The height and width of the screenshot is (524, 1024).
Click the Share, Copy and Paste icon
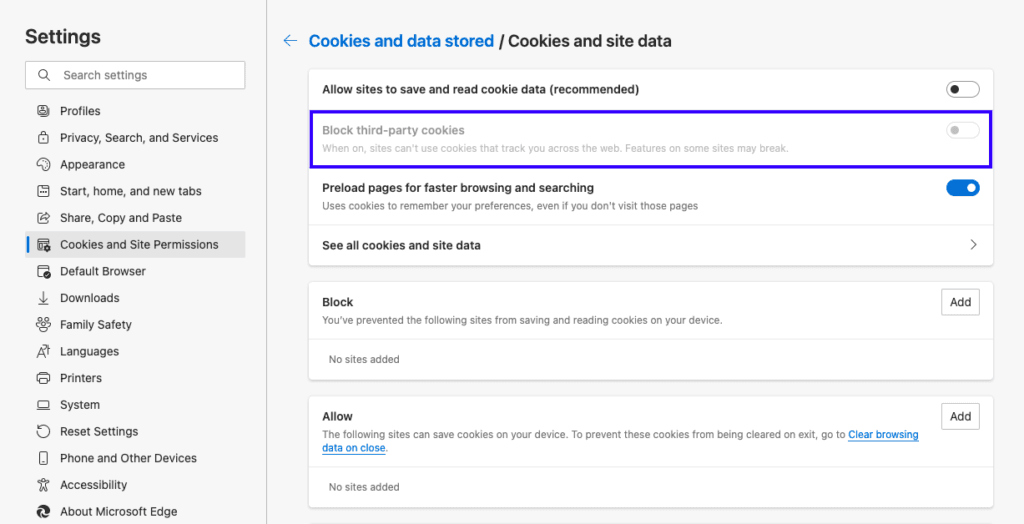point(43,218)
